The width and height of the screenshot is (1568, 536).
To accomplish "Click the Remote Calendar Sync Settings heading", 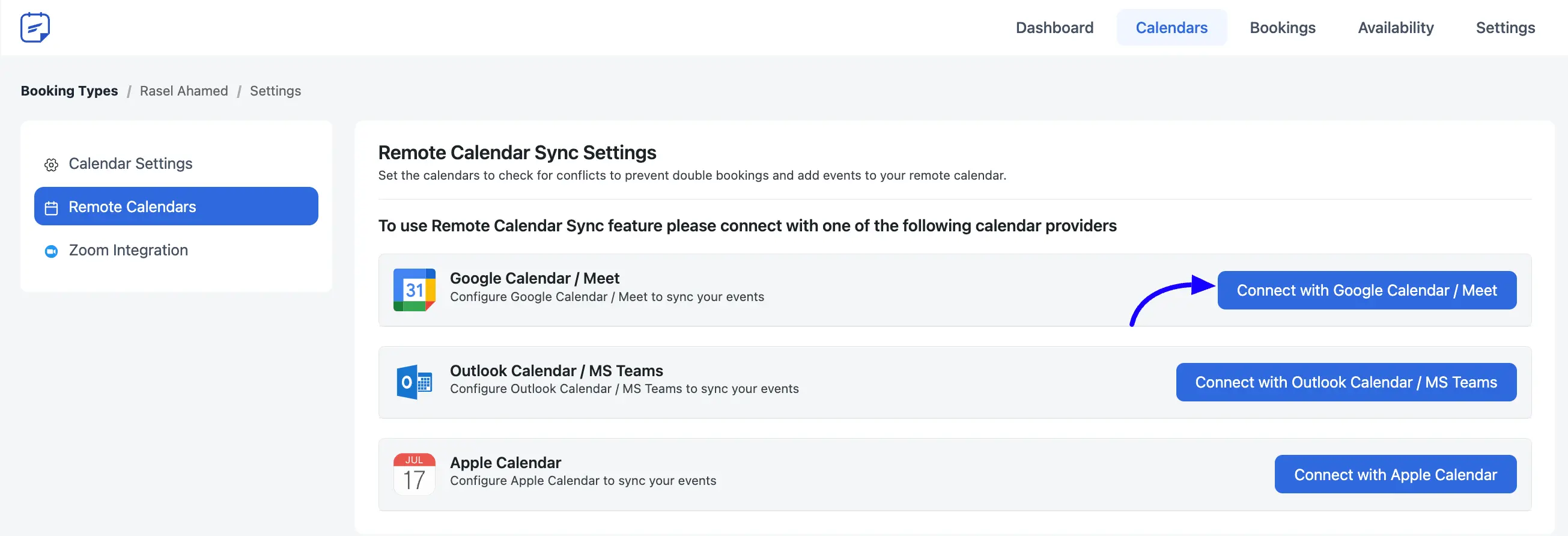I will click(x=517, y=152).
